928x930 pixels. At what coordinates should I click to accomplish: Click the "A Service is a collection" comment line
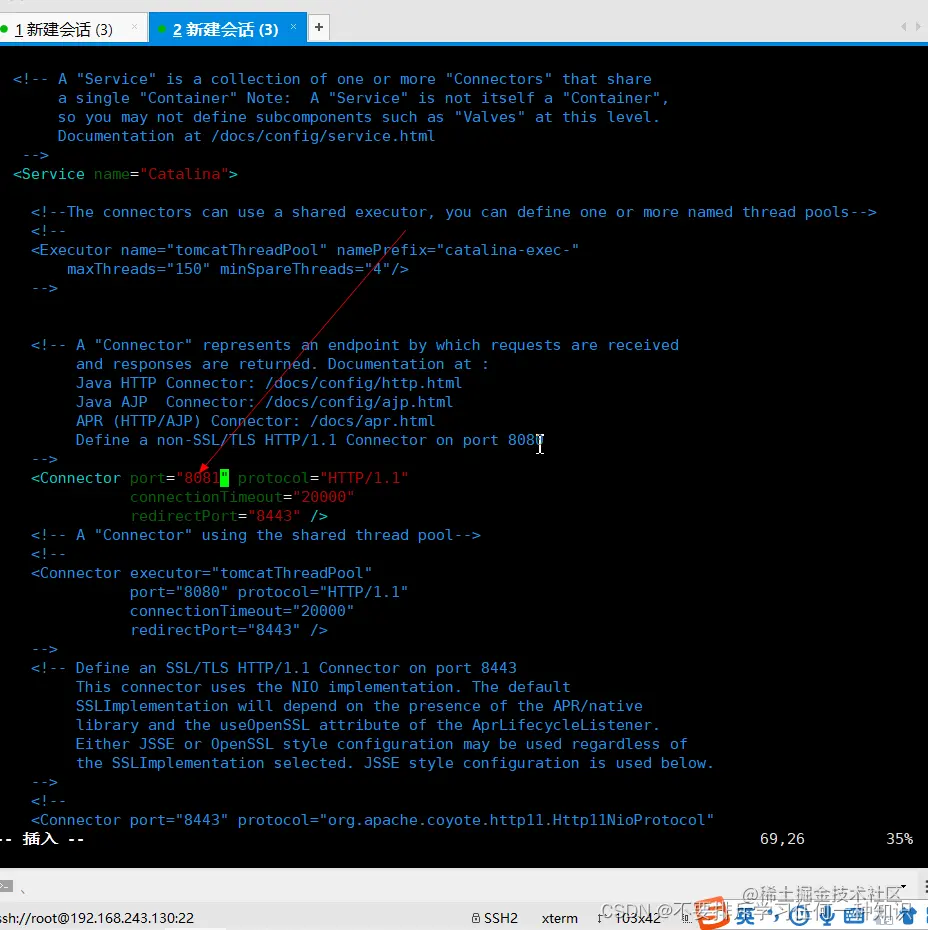point(332,79)
